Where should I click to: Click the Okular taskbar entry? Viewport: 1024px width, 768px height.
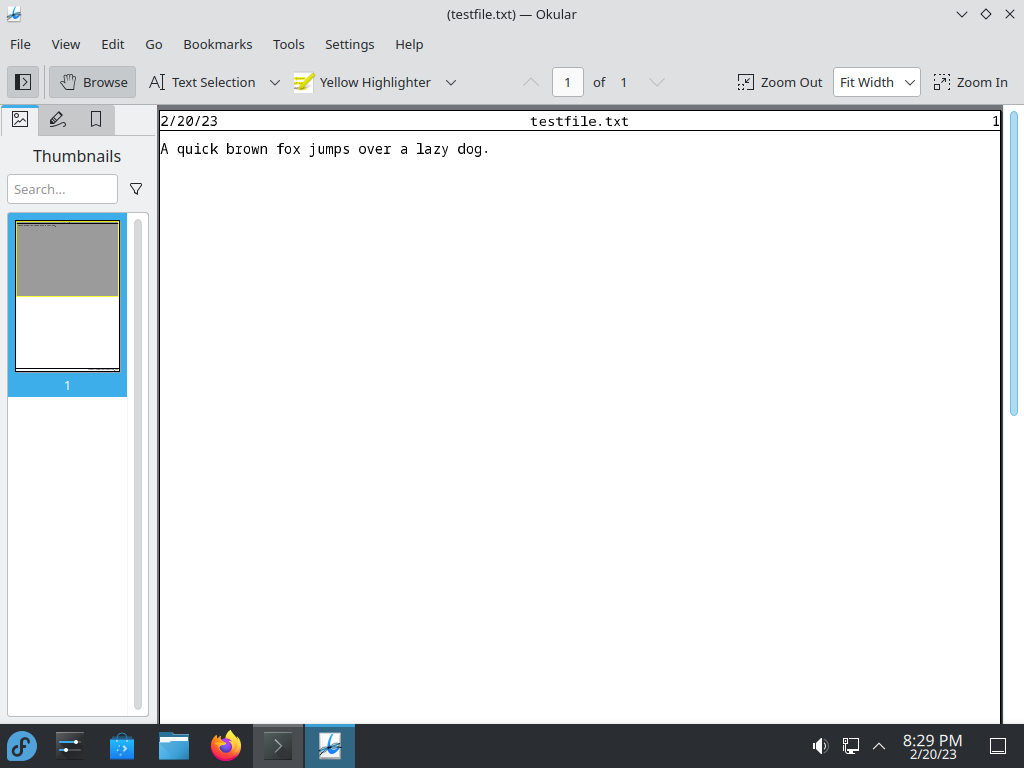(330, 746)
